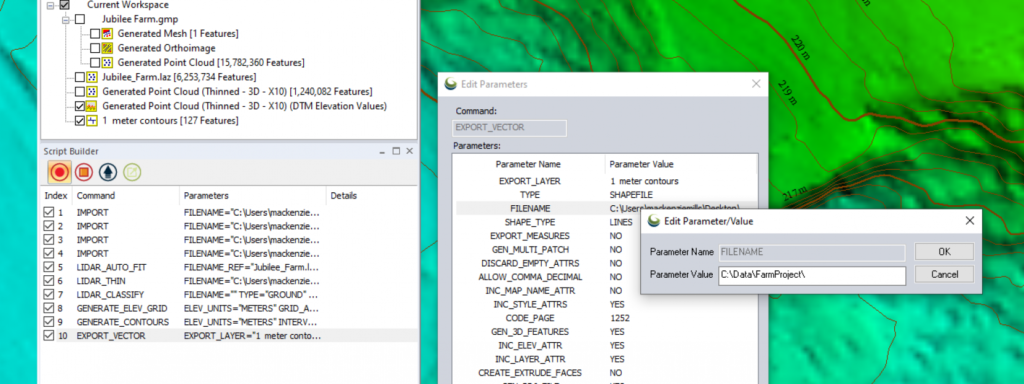This screenshot has width=1024, height=384.
Task: Click the green export script icon
Action: click(x=132, y=172)
